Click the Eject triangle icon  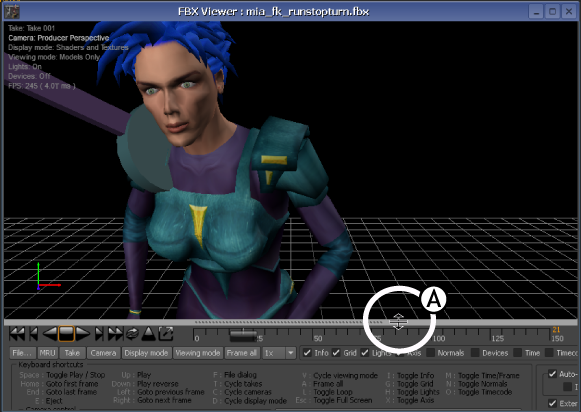(x=149, y=334)
